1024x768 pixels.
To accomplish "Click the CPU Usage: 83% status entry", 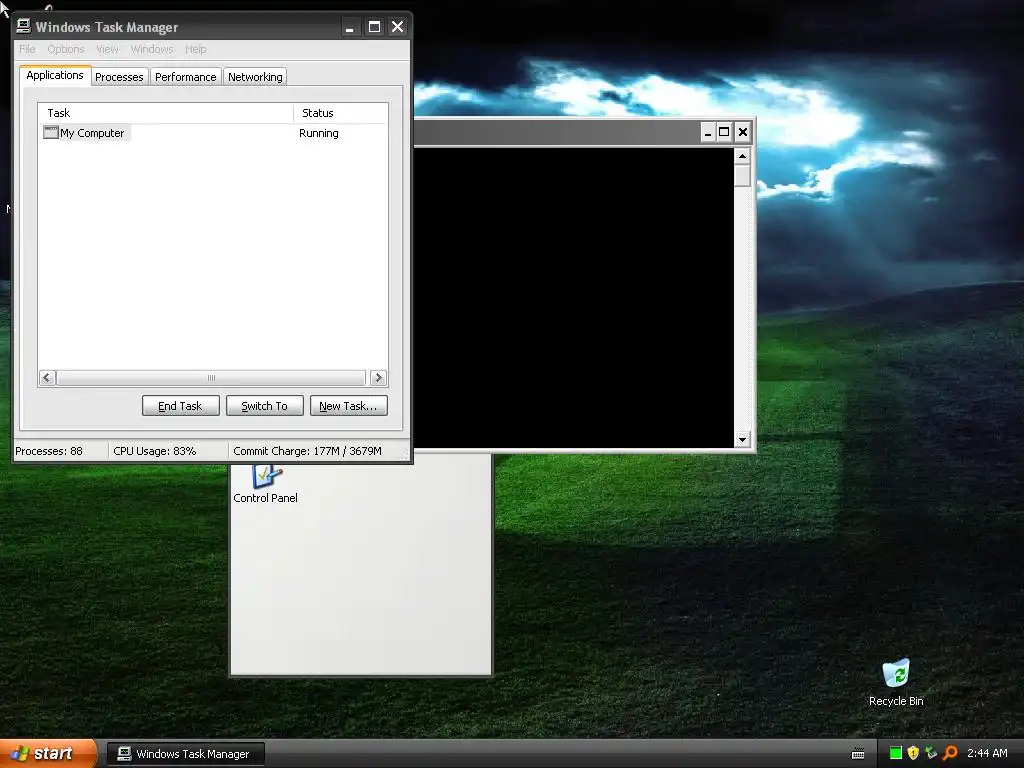I will (x=155, y=451).
